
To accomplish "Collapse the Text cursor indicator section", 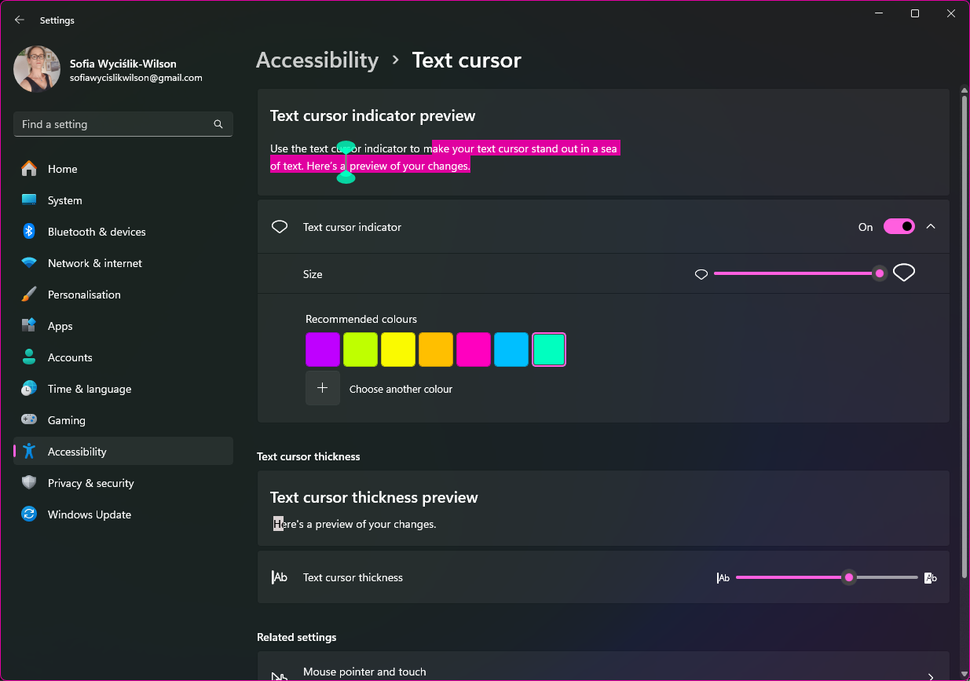I will click(x=930, y=226).
